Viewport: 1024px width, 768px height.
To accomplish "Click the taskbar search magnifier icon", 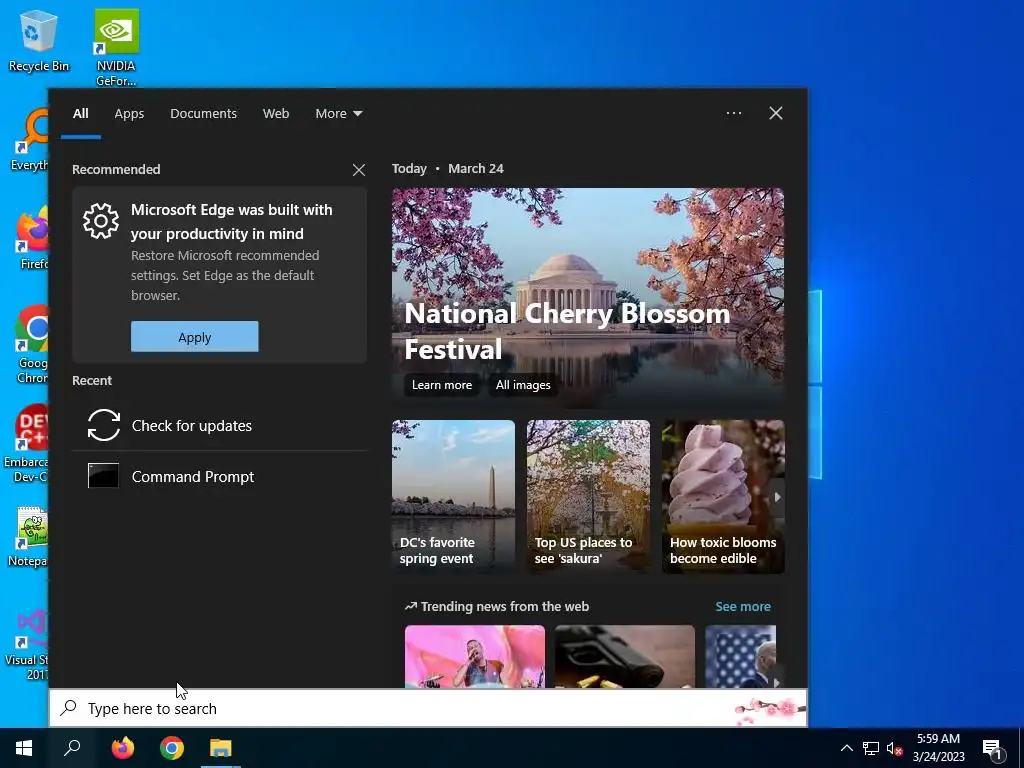I will (x=72, y=748).
